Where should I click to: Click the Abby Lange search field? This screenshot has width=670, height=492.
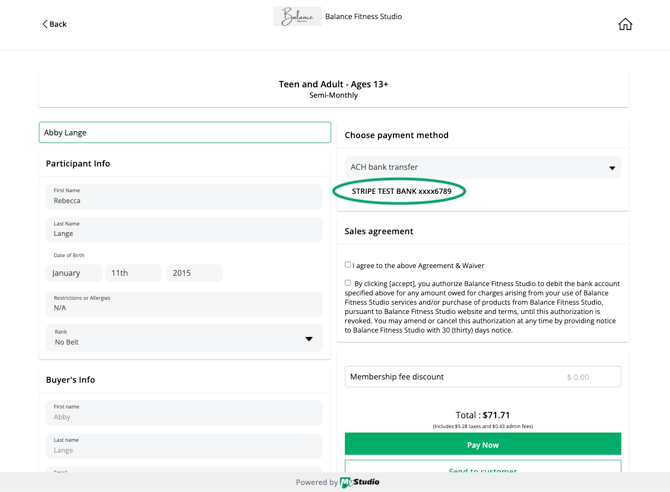[185, 132]
